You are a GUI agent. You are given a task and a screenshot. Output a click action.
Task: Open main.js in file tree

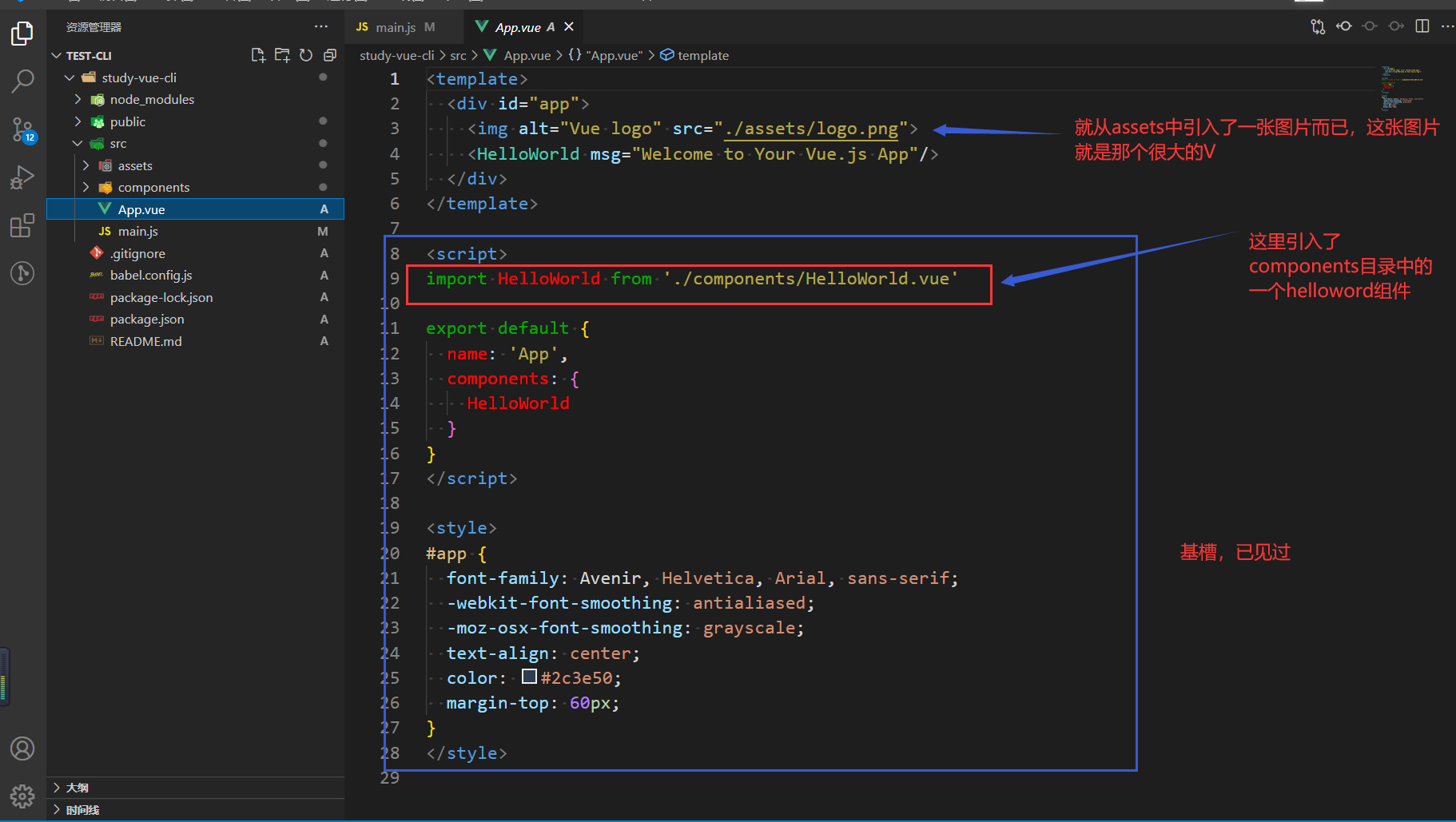[x=196, y=231]
